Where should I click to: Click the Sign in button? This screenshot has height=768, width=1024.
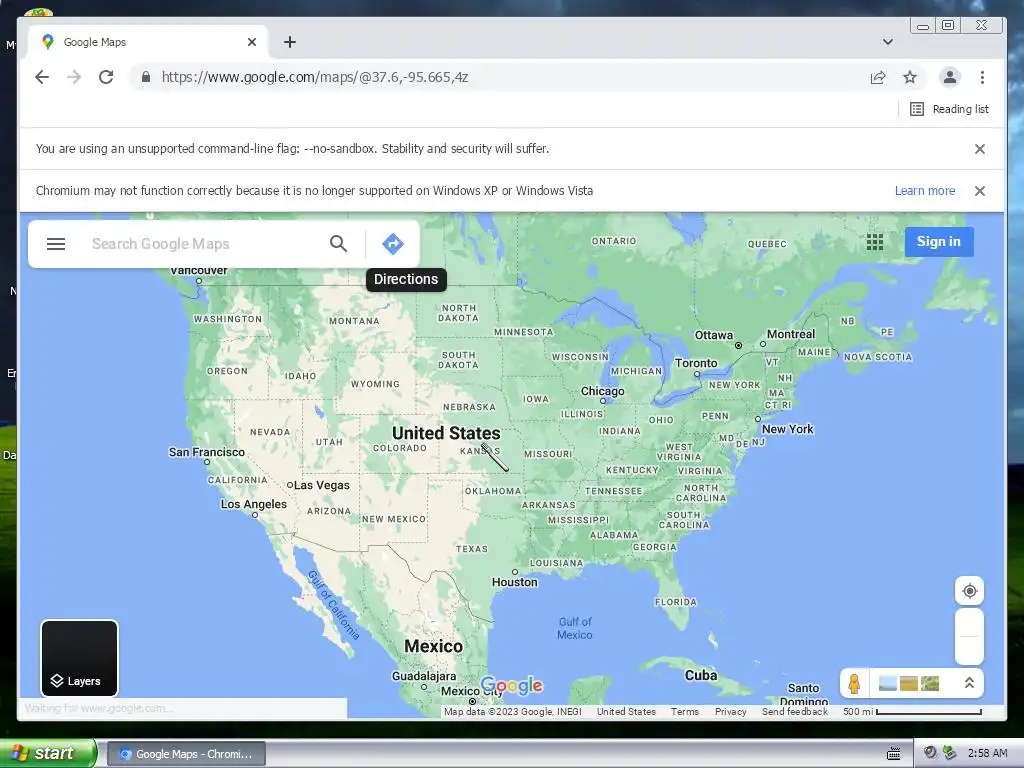tap(938, 242)
